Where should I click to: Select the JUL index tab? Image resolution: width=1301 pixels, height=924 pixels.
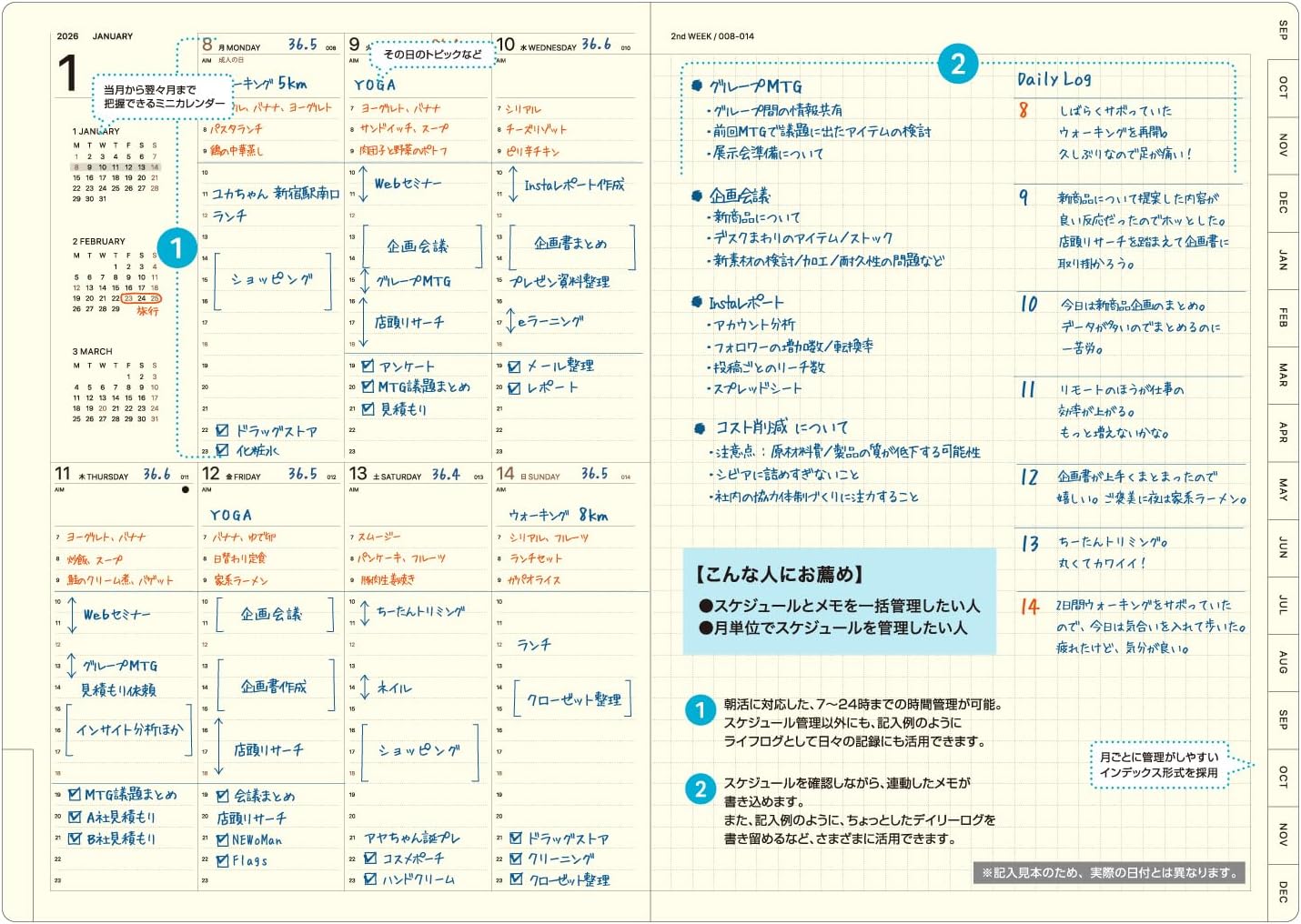(x=1283, y=604)
